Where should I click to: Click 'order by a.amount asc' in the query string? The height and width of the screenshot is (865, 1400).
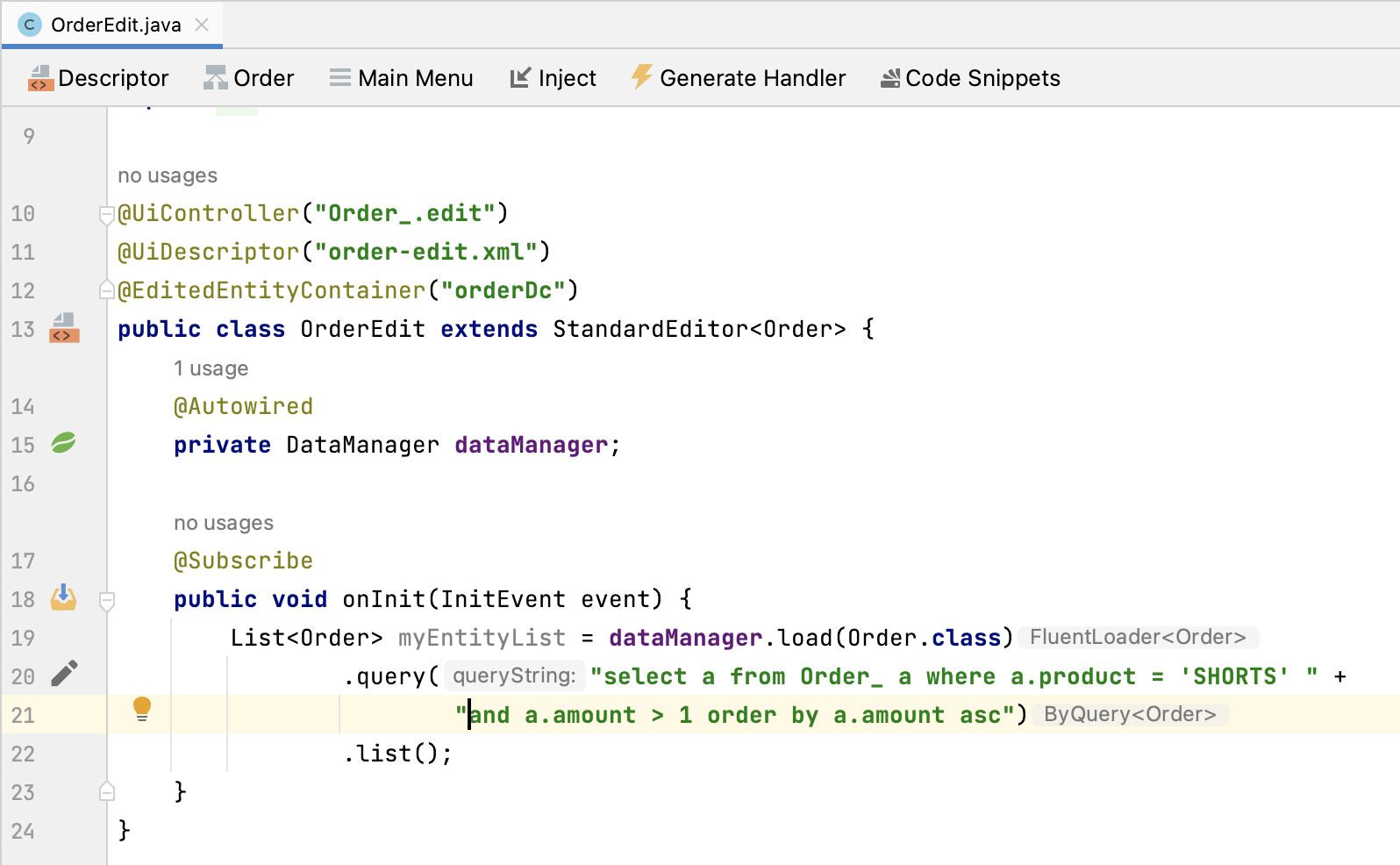854,715
